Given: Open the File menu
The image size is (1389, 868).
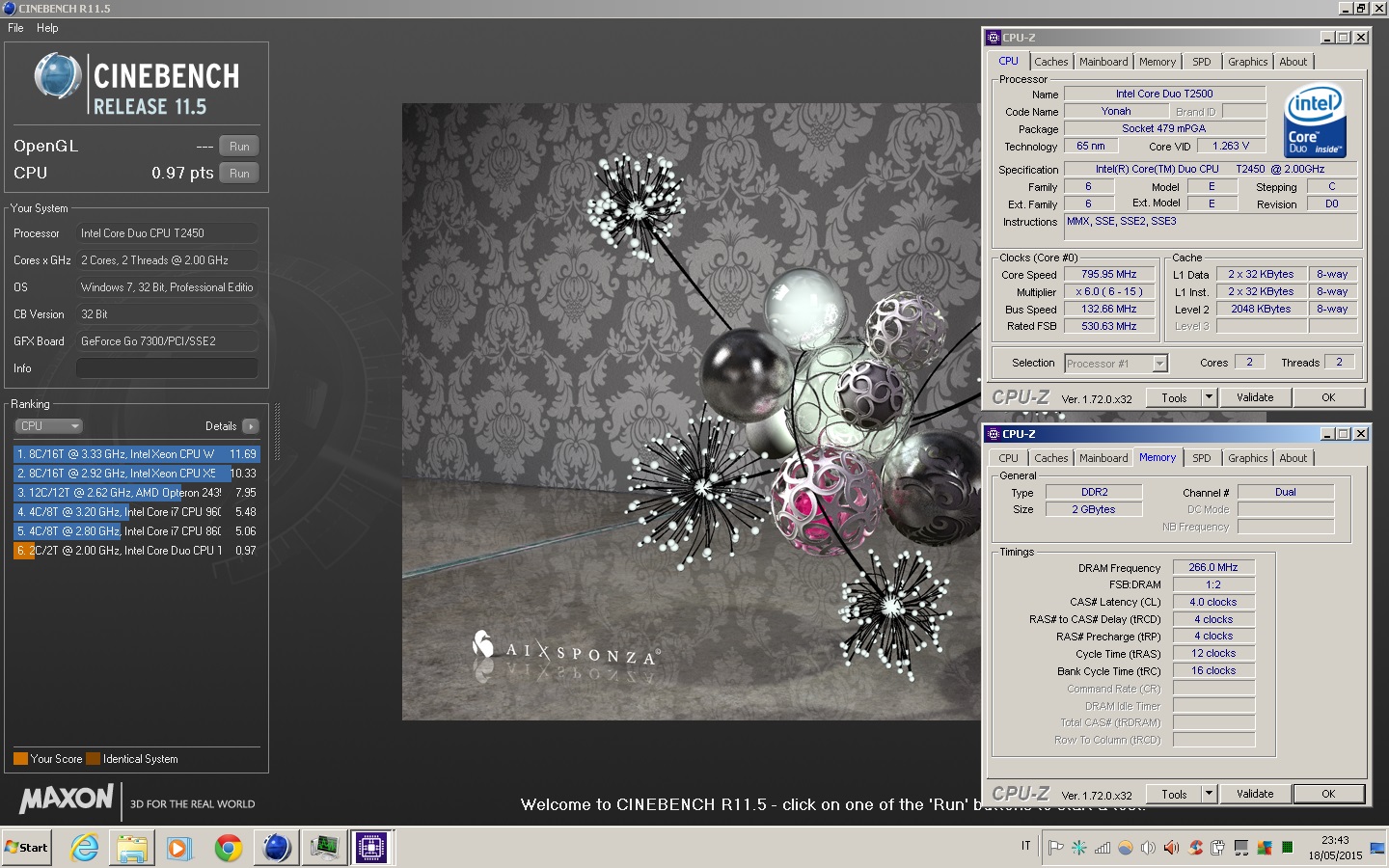Looking at the screenshot, I should click(x=15, y=28).
